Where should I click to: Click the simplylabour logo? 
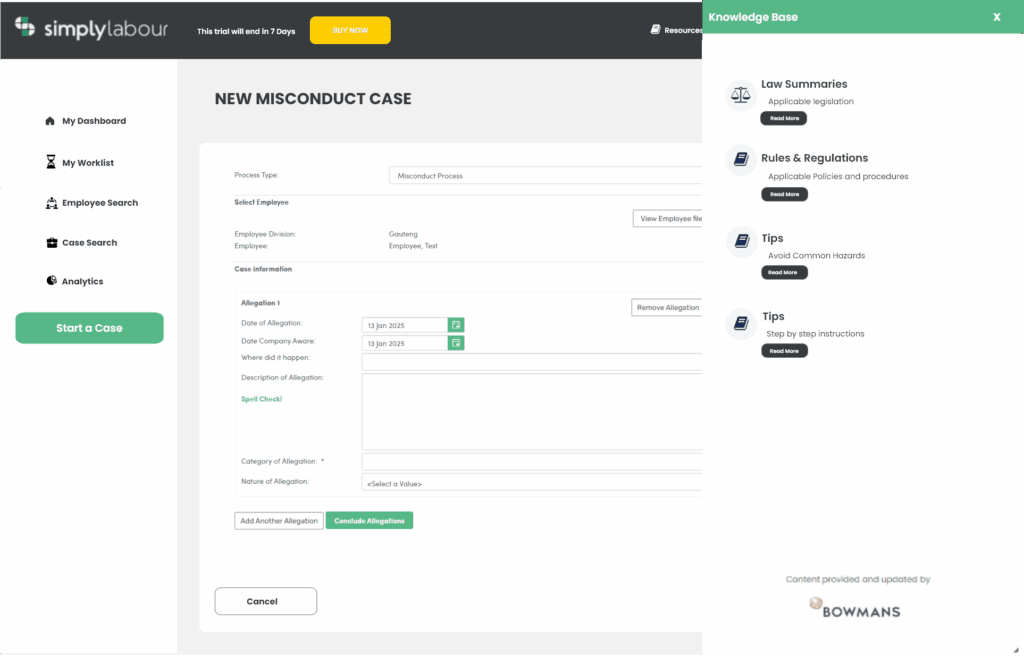tap(92, 29)
